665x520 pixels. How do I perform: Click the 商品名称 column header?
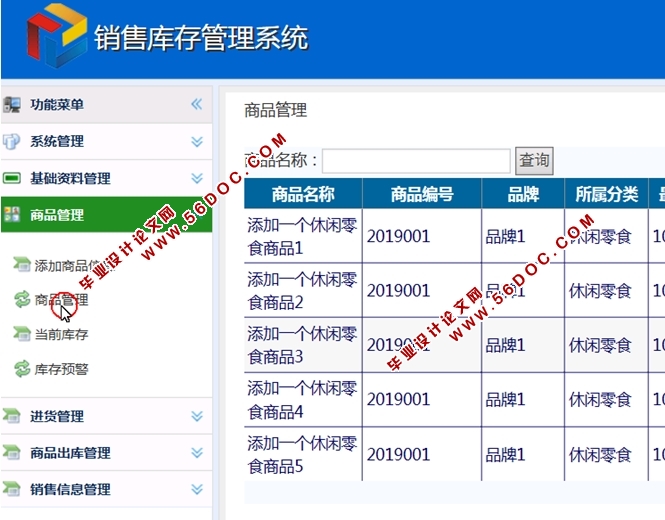(303, 194)
